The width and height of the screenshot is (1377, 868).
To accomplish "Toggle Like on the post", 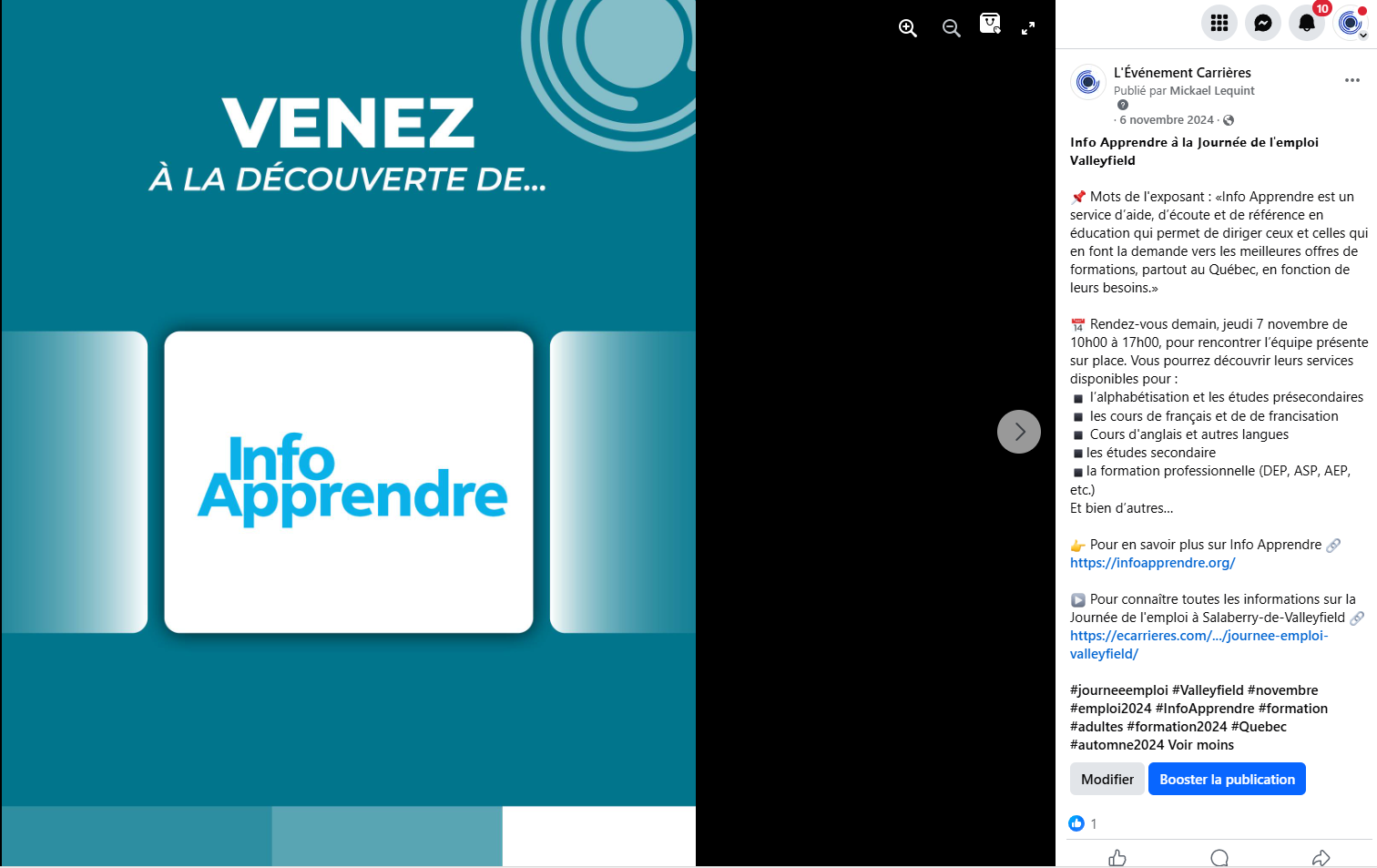I will point(1117,857).
